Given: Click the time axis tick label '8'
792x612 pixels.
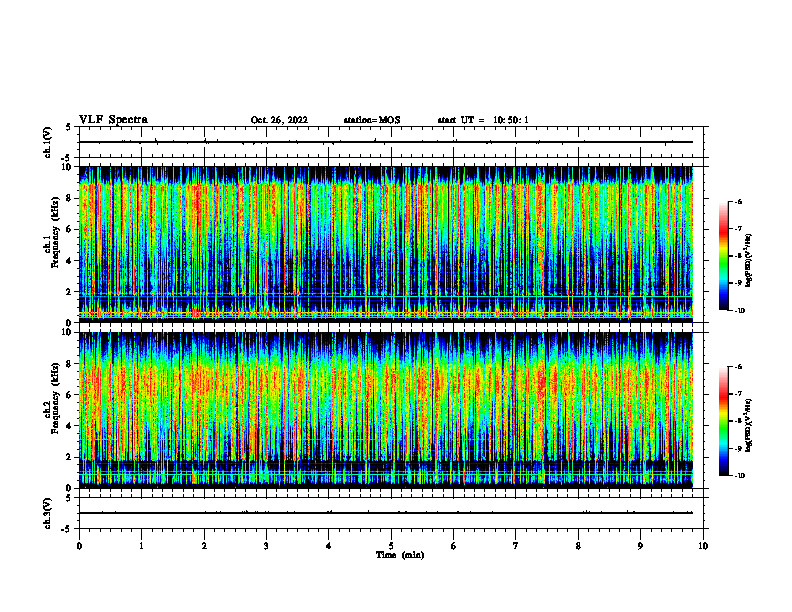Looking at the screenshot, I should [578, 546].
